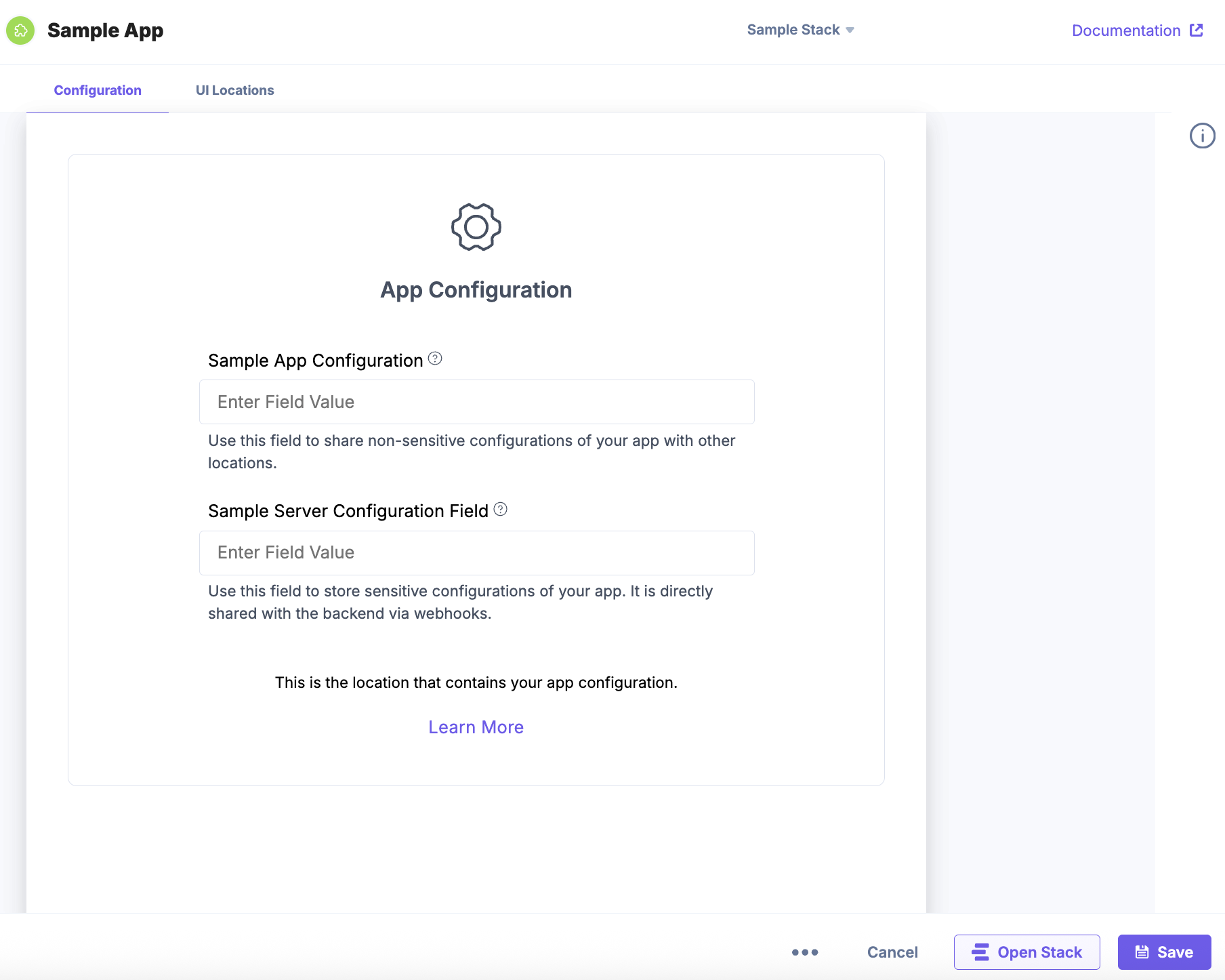Click the Open Stack button
The height and width of the screenshot is (980, 1225).
pyautogui.click(x=1026, y=952)
